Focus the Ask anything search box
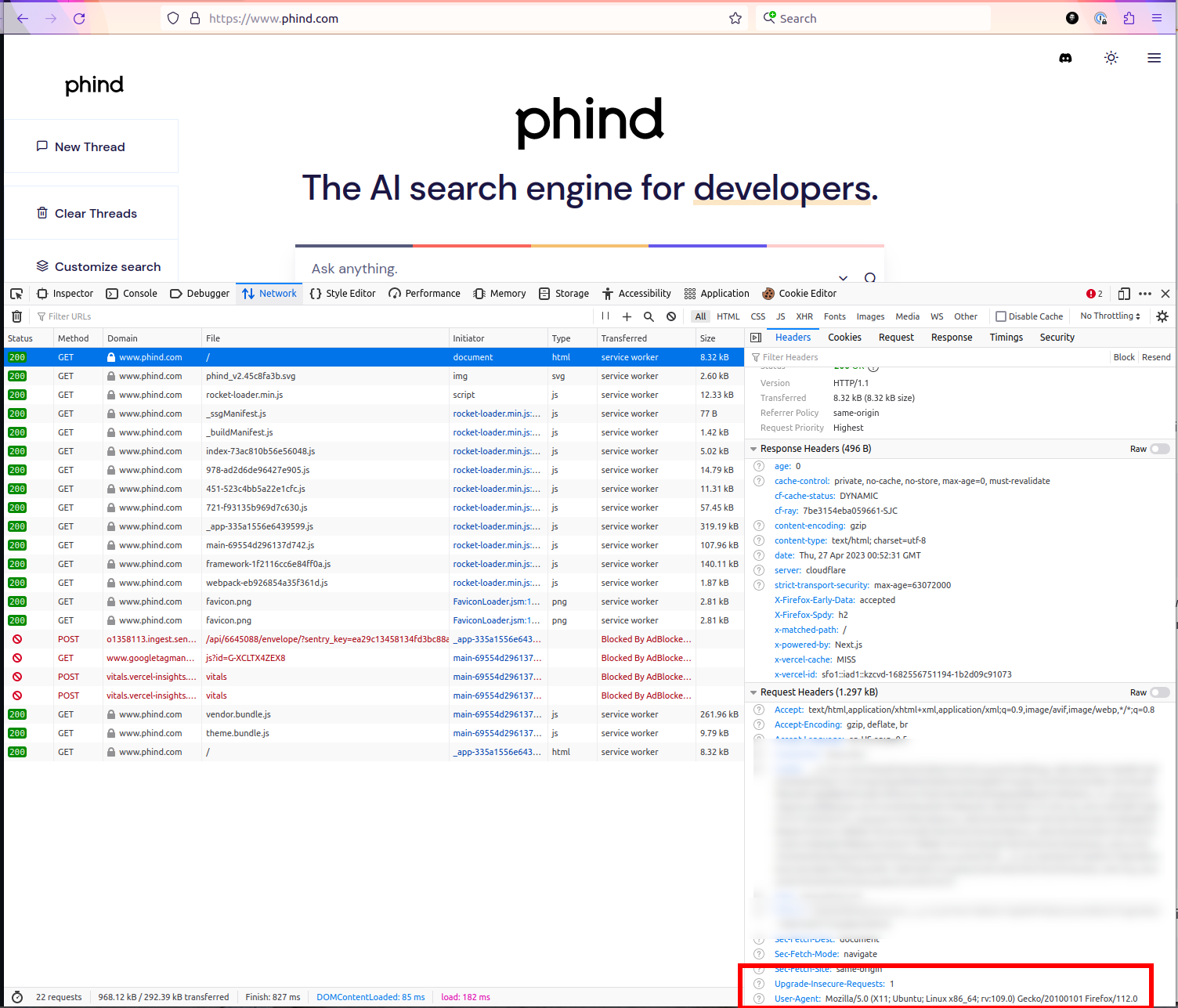The width and height of the screenshot is (1178, 1008). tap(564, 269)
